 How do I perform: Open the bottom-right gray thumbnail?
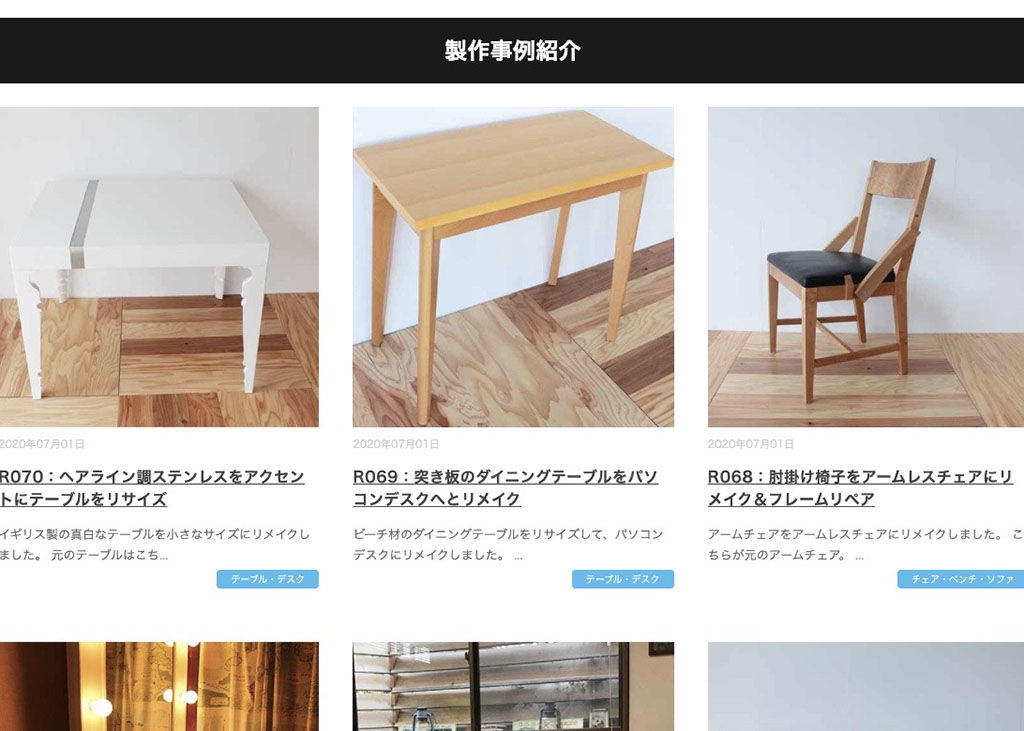click(x=866, y=687)
